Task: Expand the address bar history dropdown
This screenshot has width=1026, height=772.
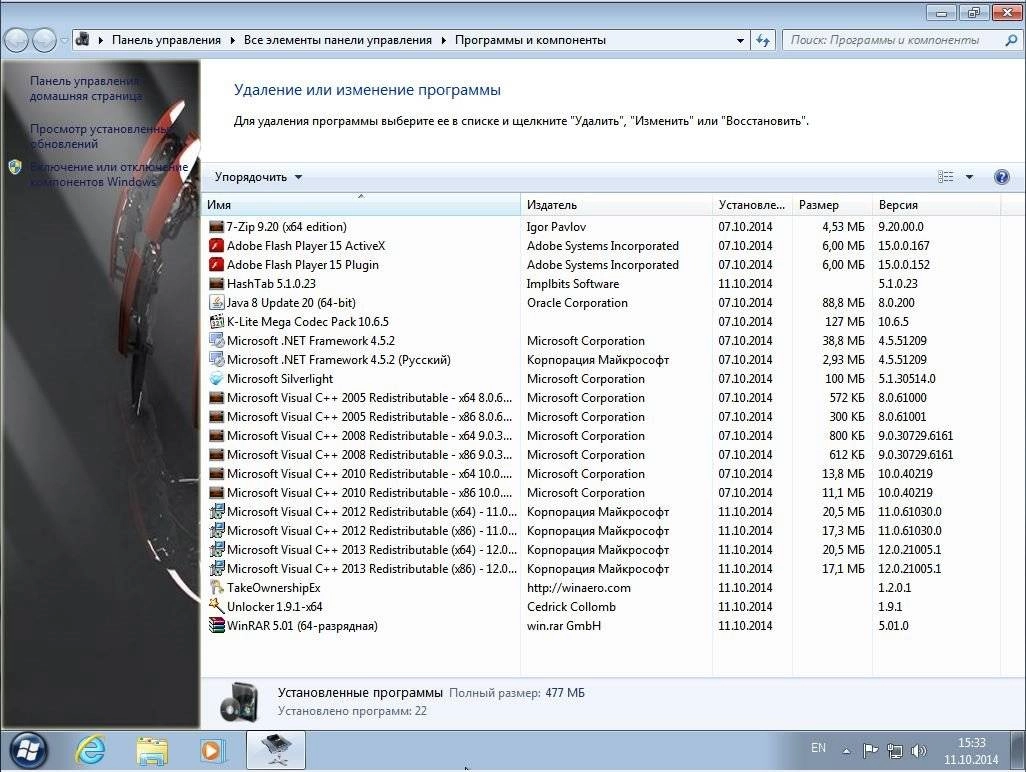Action: click(x=740, y=41)
